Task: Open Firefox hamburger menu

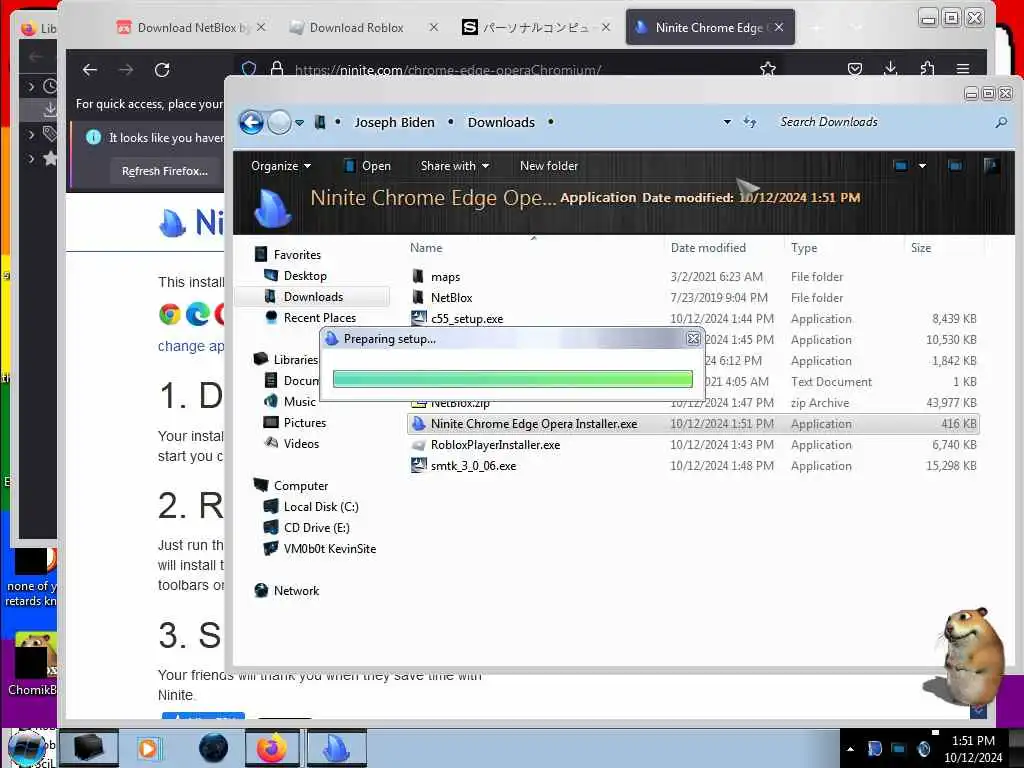Action: (x=963, y=69)
